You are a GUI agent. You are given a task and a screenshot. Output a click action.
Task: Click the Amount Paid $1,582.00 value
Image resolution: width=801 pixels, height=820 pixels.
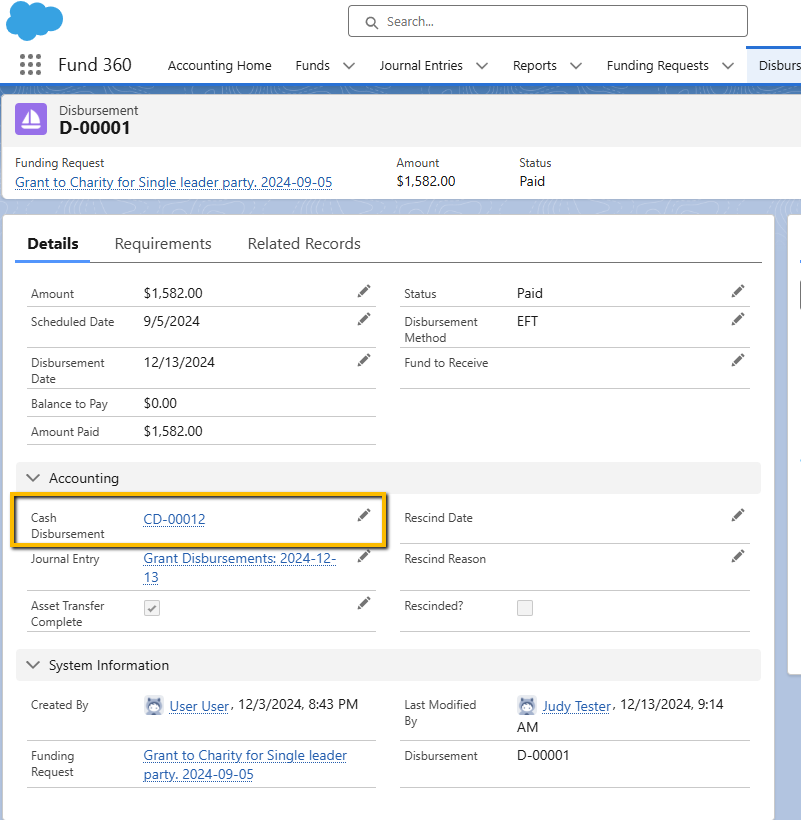[x=173, y=431]
